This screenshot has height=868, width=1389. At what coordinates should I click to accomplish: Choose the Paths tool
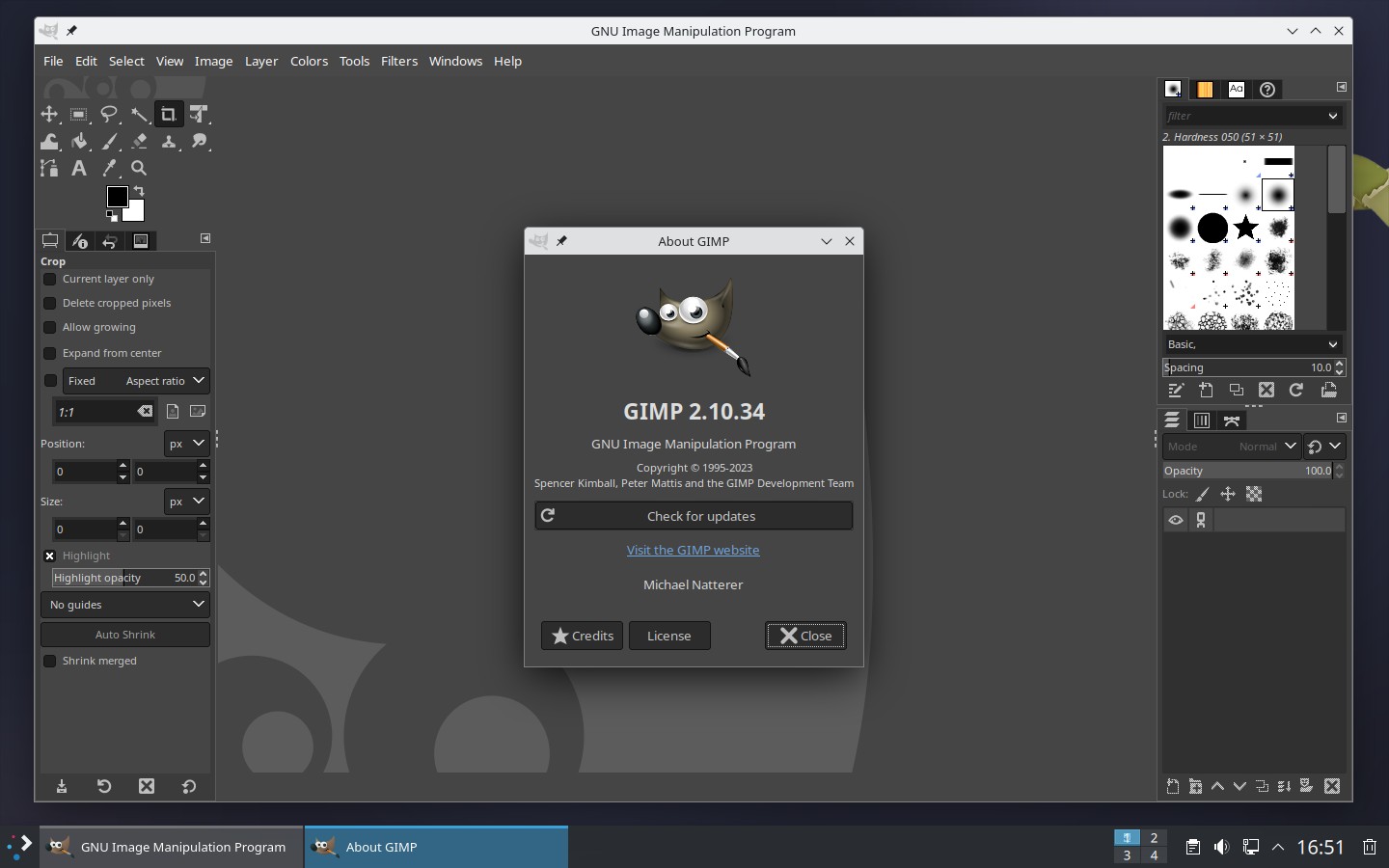pyautogui.click(x=49, y=169)
